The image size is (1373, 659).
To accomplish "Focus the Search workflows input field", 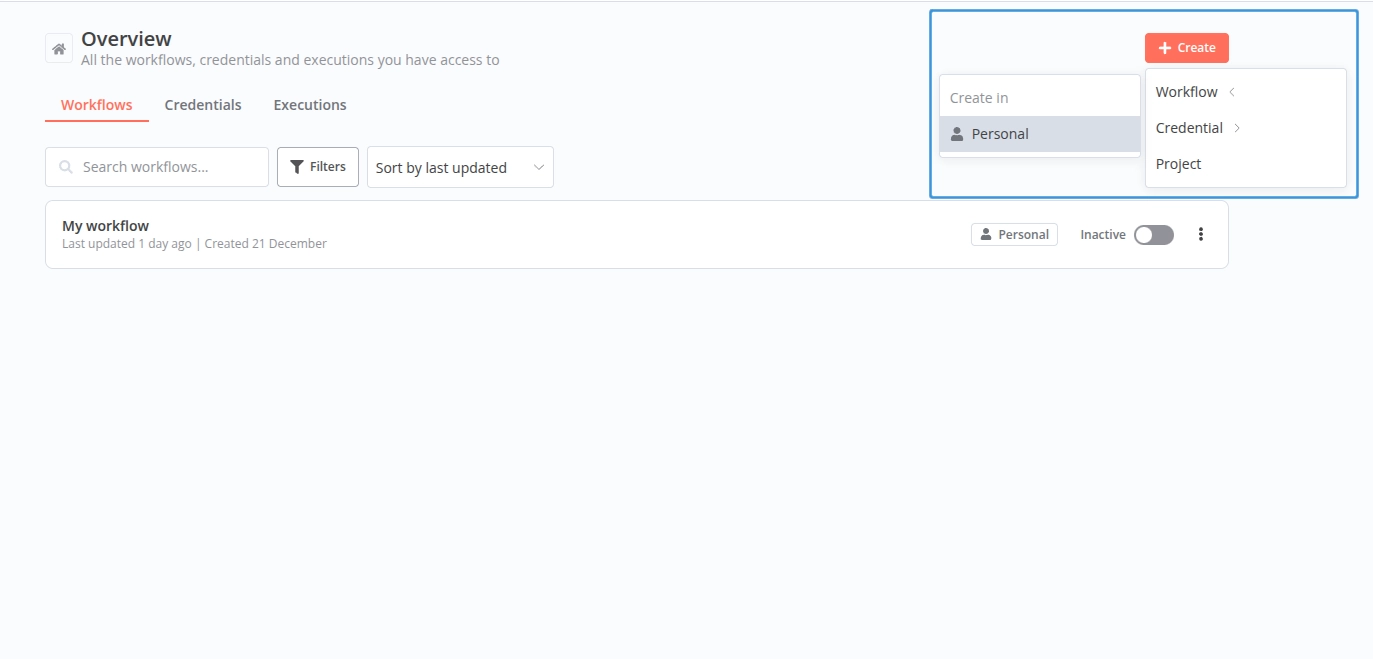I will [x=157, y=167].
